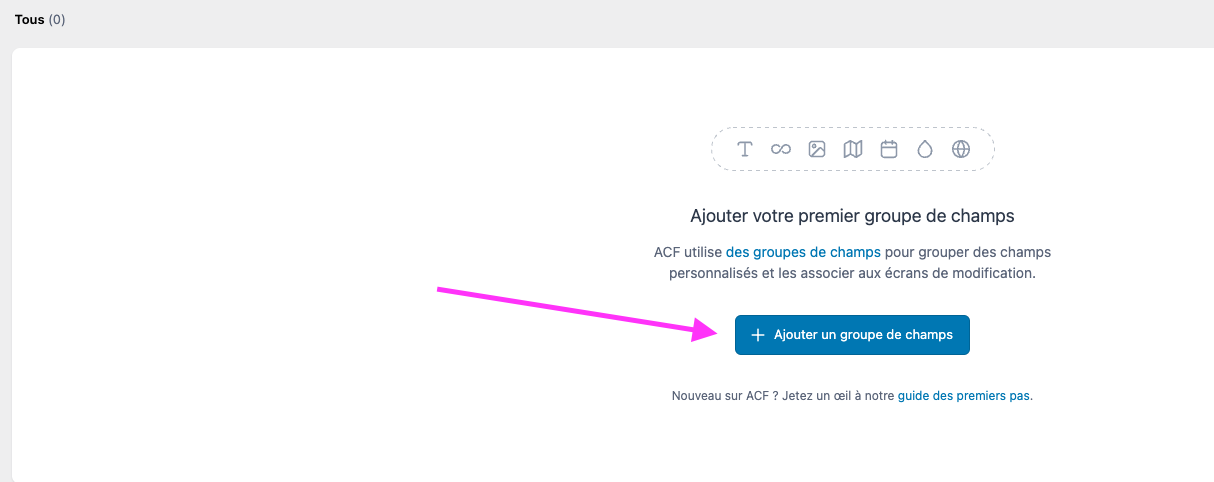Image resolution: width=1214 pixels, height=482 pixels.
Task: Click the plus icon inside Ajouter button
Action: (x=758, y=335)
